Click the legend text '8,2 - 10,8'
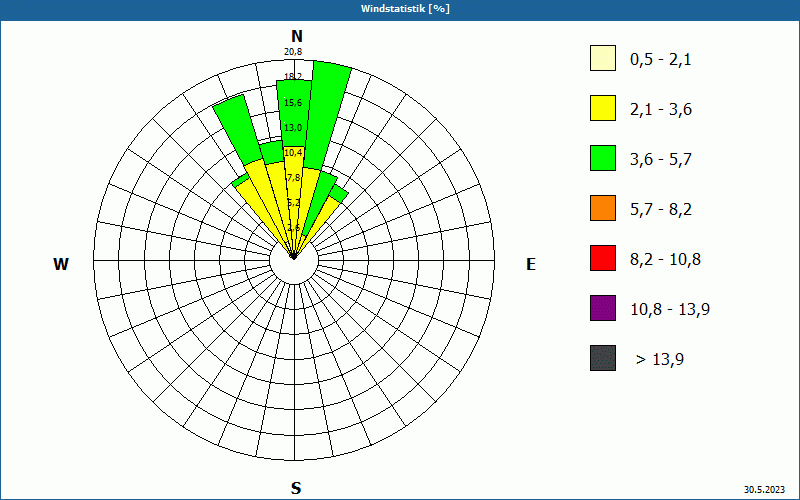Screen dimensions: 800x500 (665, 260)
